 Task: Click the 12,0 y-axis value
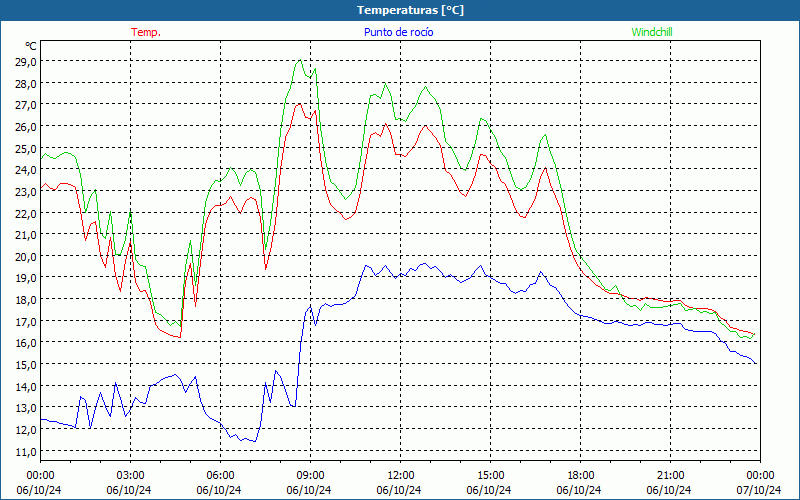(26, 431)
